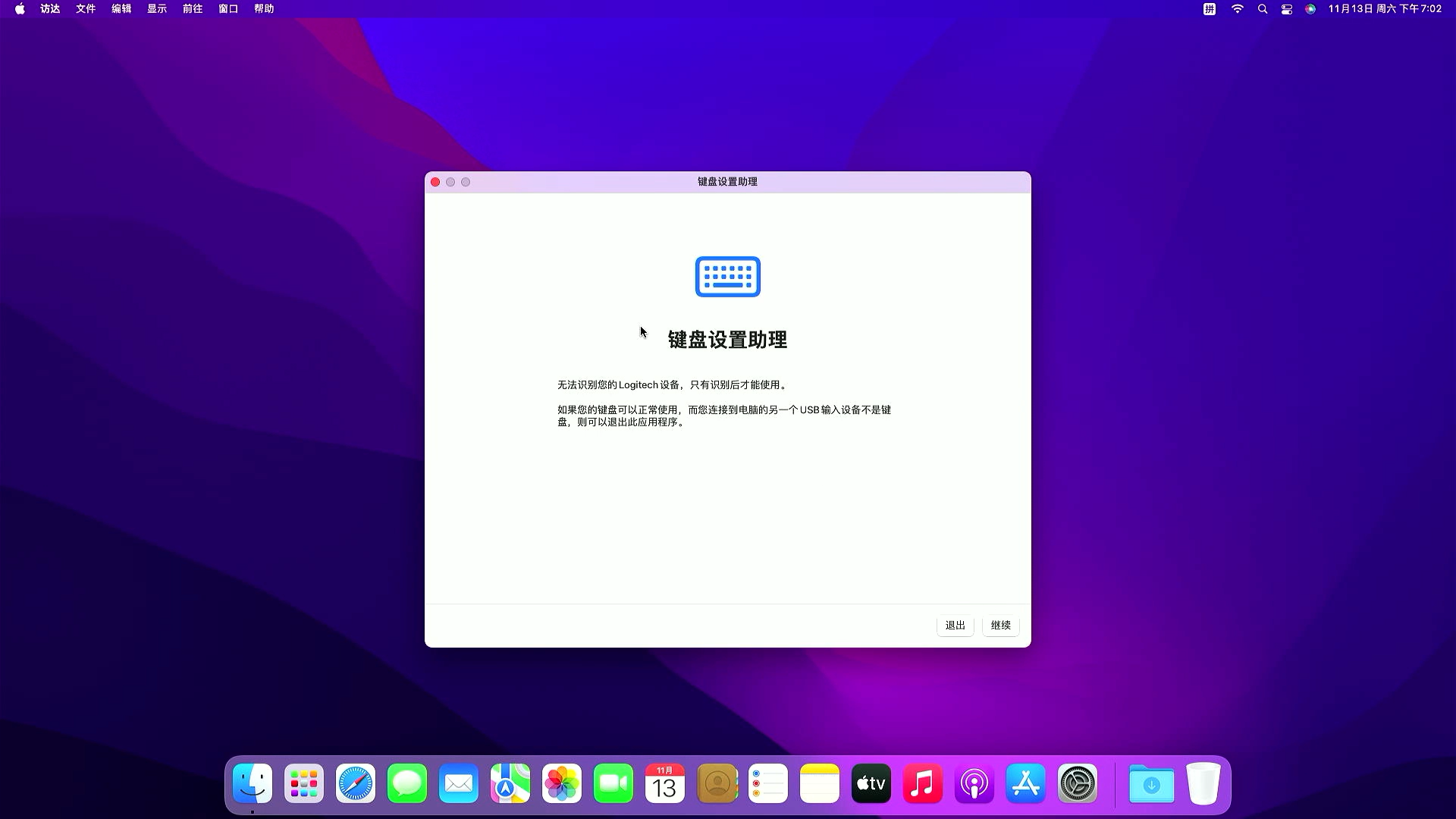Open the Music app icon

[x=923, y=784]
